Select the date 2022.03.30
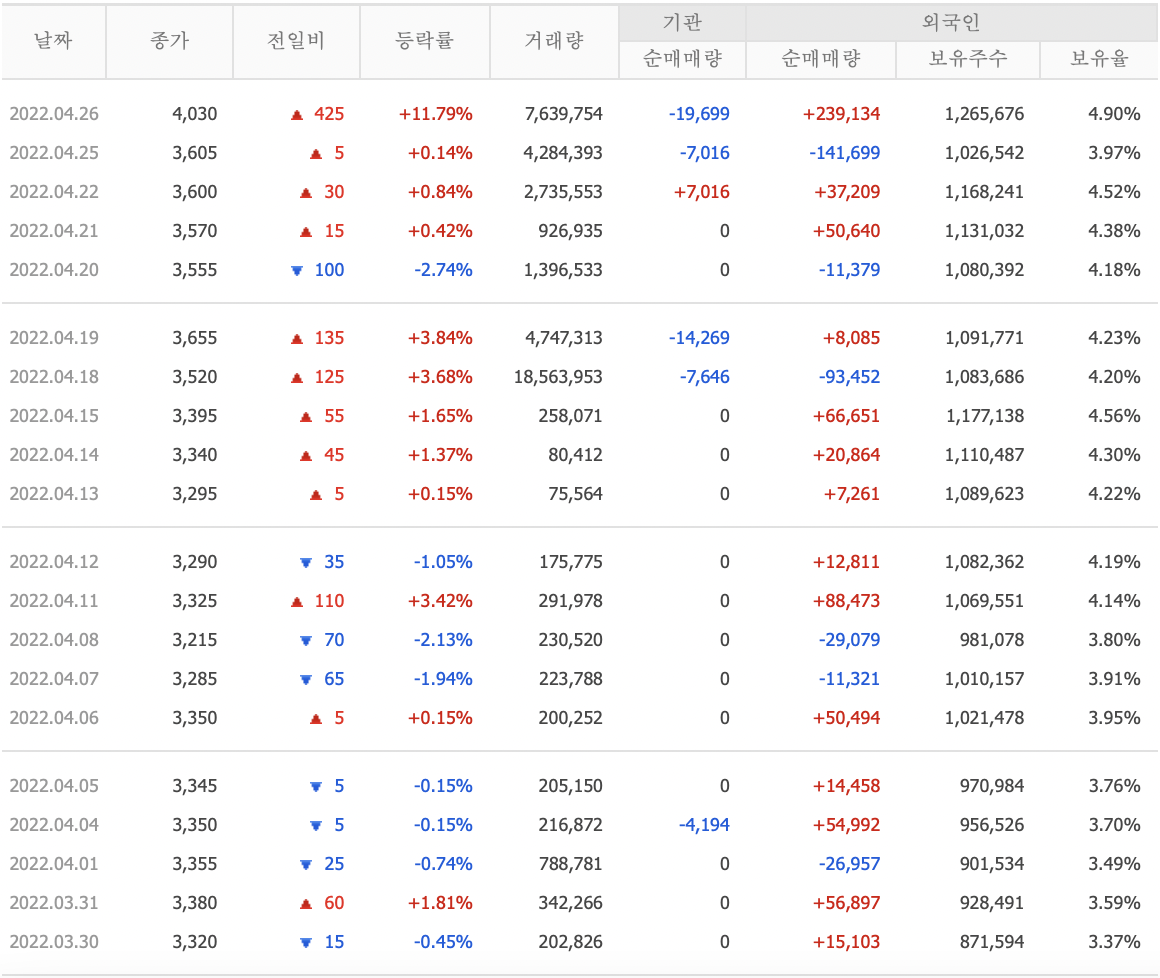The height and width of the screenshot is (978, 1160). click(x=54, y=942)
